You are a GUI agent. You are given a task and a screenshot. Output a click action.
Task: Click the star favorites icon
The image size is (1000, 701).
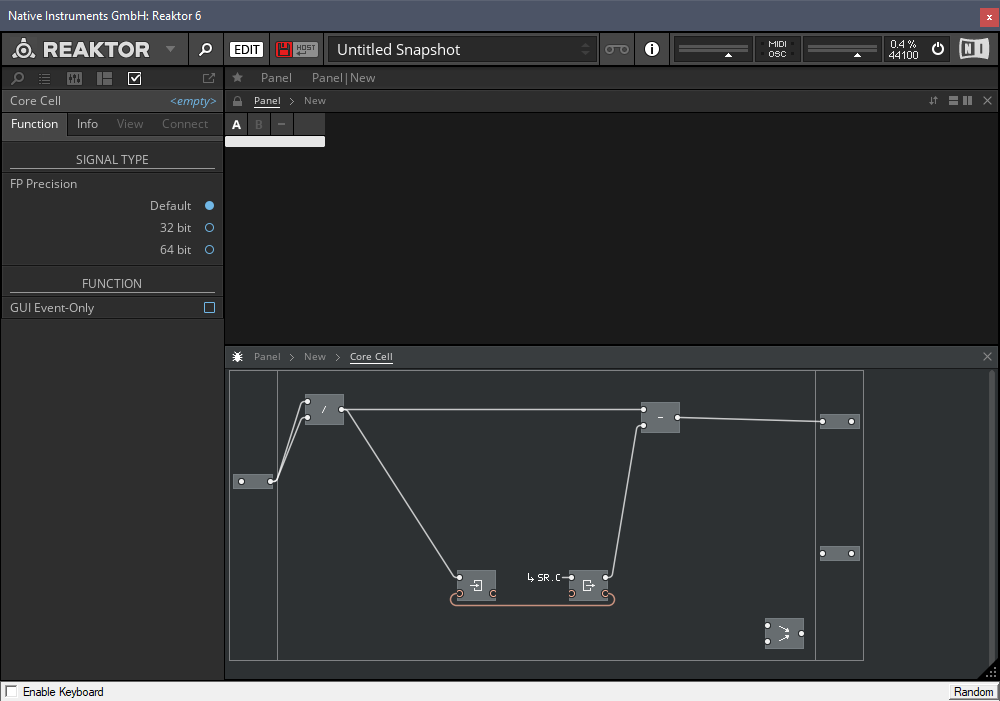pos(238,78)
